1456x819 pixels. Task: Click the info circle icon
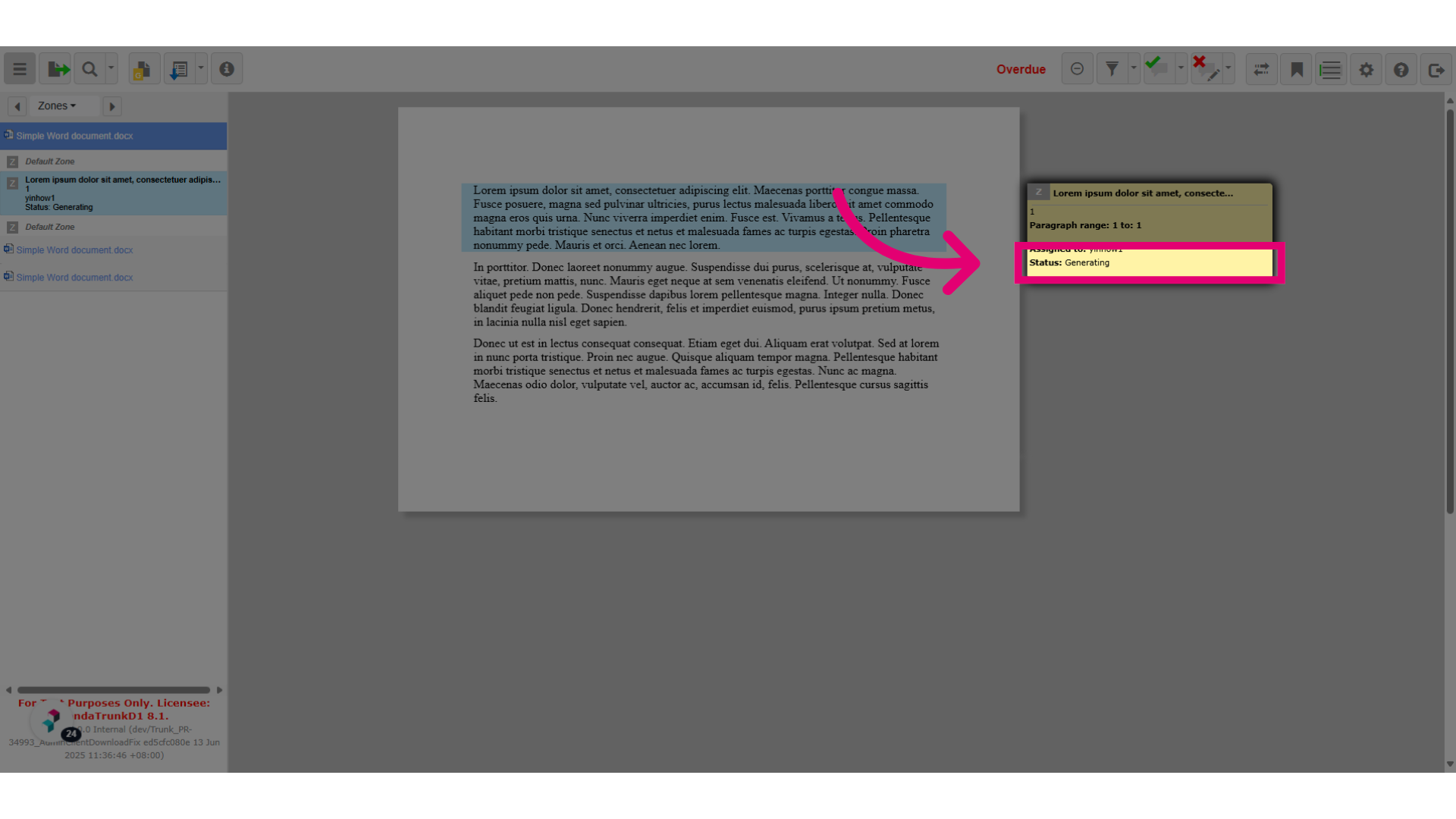click(227, 69)
